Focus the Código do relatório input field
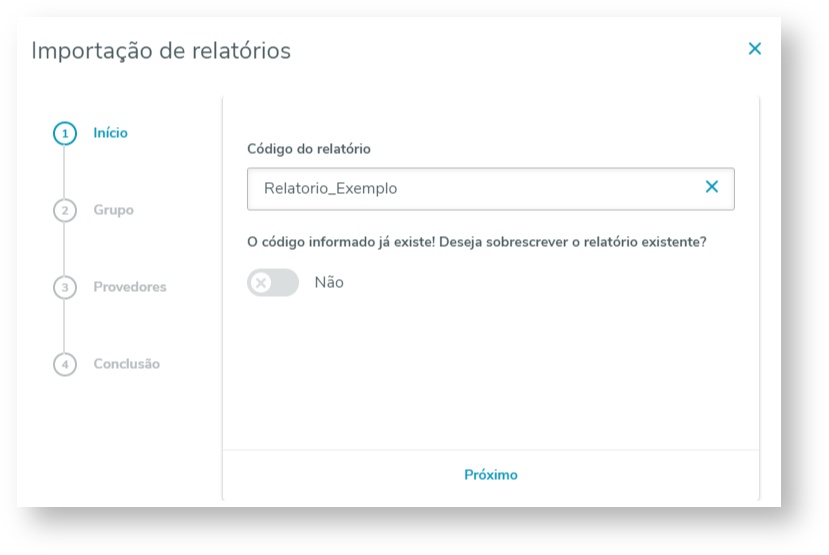The width and height of the screenshot is (829, 555). pos(470,188)
